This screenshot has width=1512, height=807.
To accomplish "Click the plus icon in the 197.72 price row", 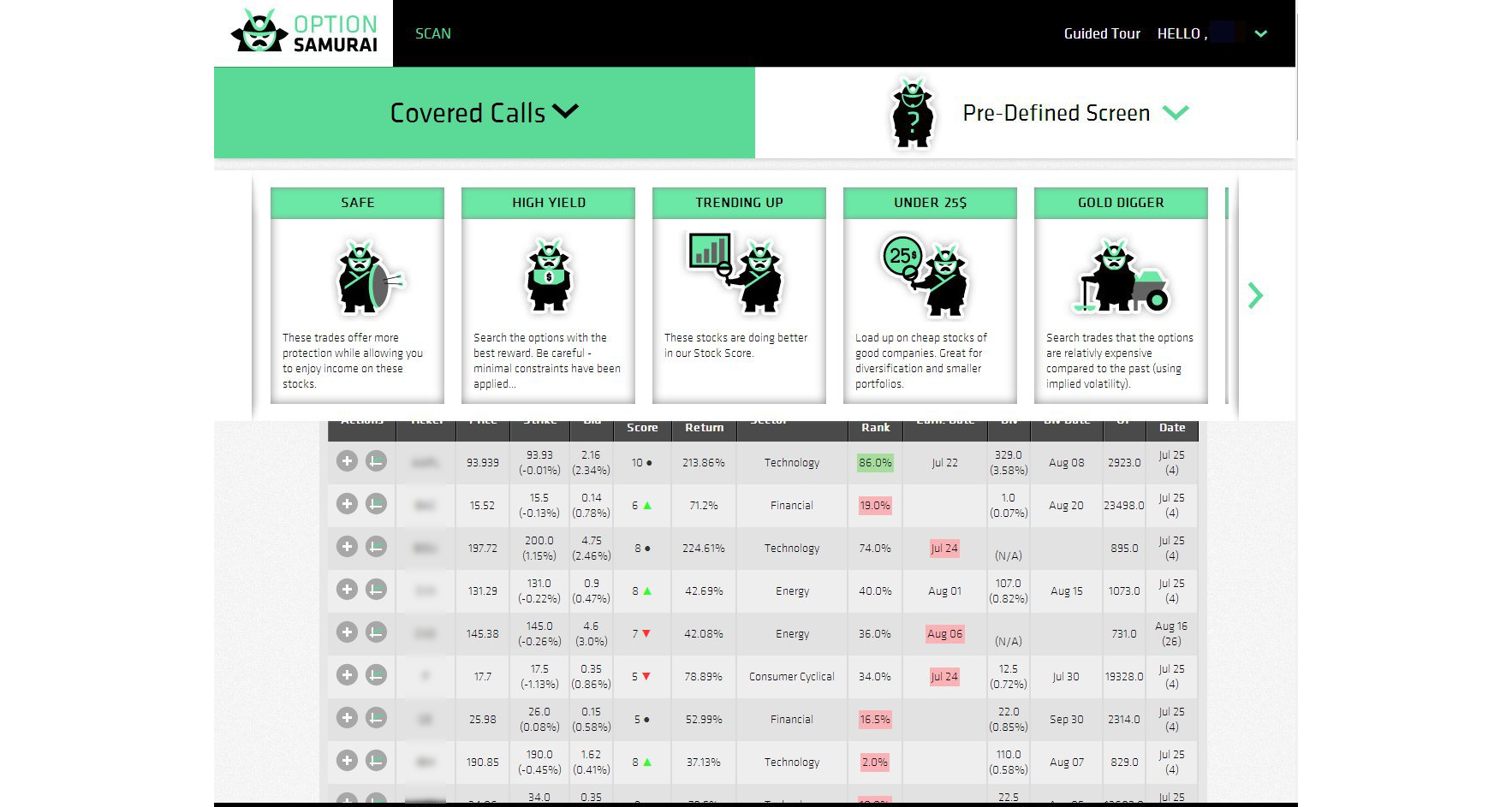I will tap(347, 547).
